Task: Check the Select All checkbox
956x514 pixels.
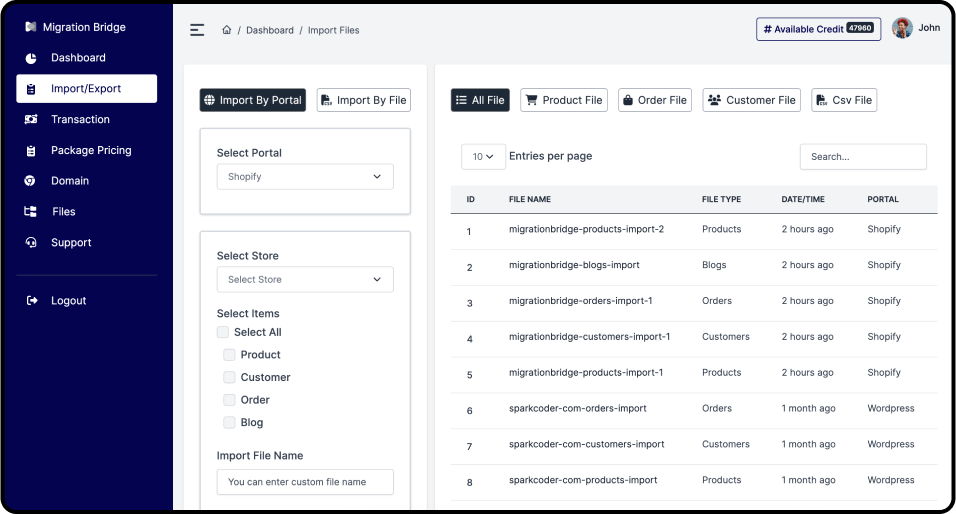Action: click(x=223, y=332)
